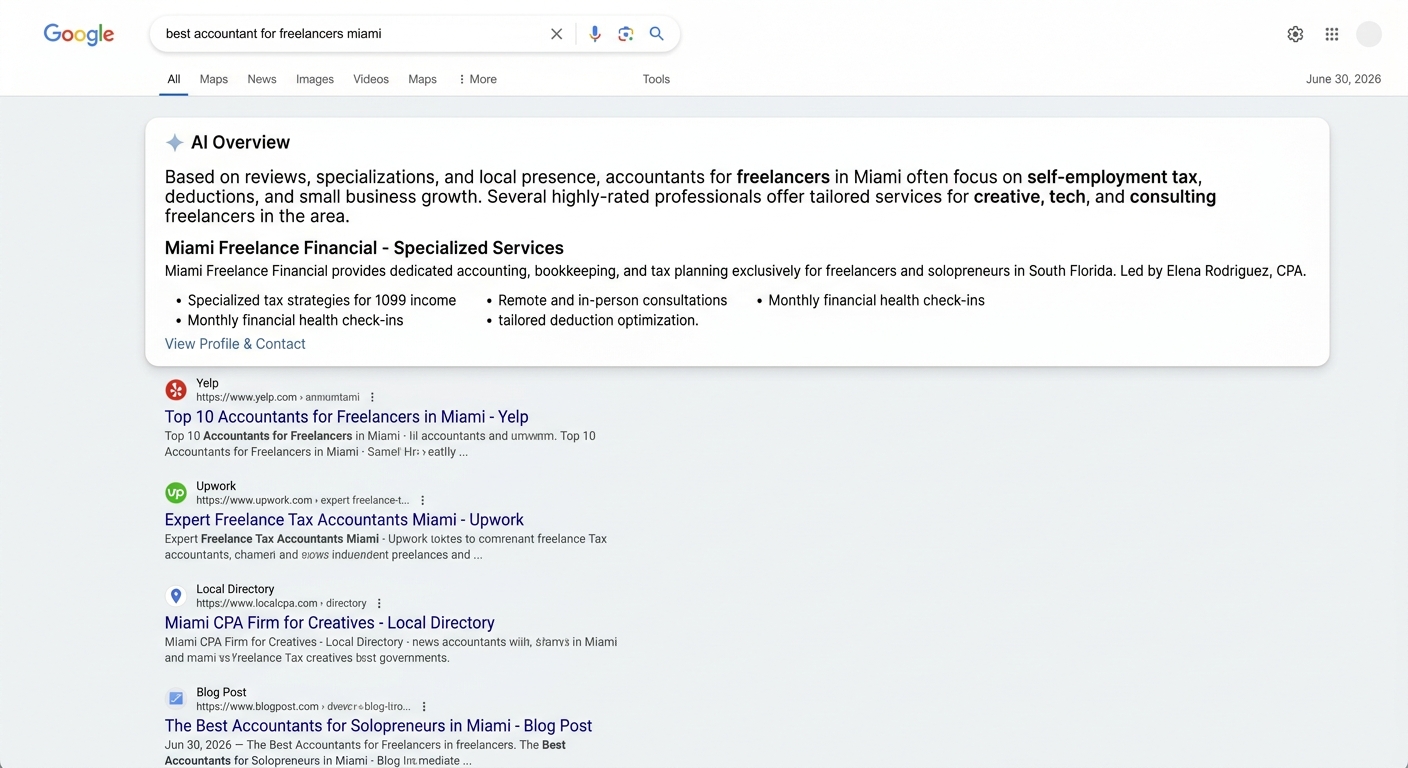Open the Tools options
1408x768 pixels.
tap(656, 79)
